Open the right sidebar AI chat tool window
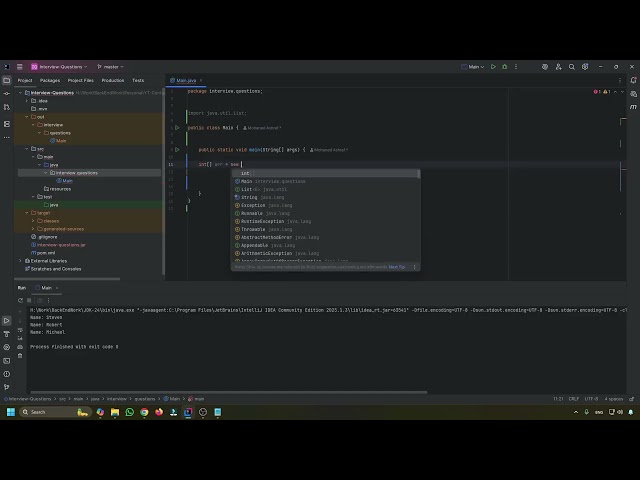Image resolution: width=640 pixels, height=480 pixels. tap(633, 93)
